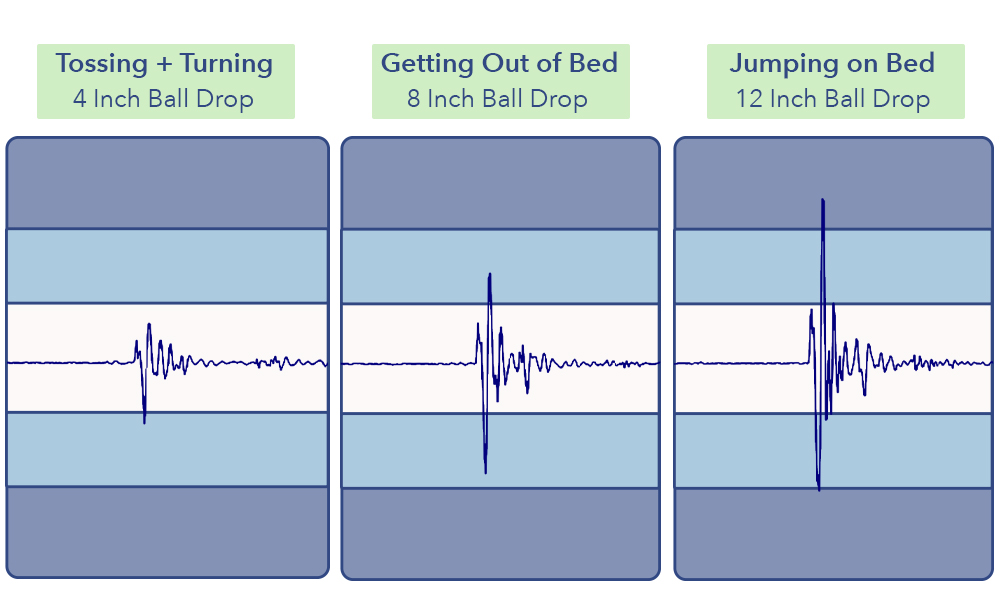Select the 8 Inch Ball Drop subtitle
Image resolution: width=1000 pixels, height=607 pixels.
(497, 99)
